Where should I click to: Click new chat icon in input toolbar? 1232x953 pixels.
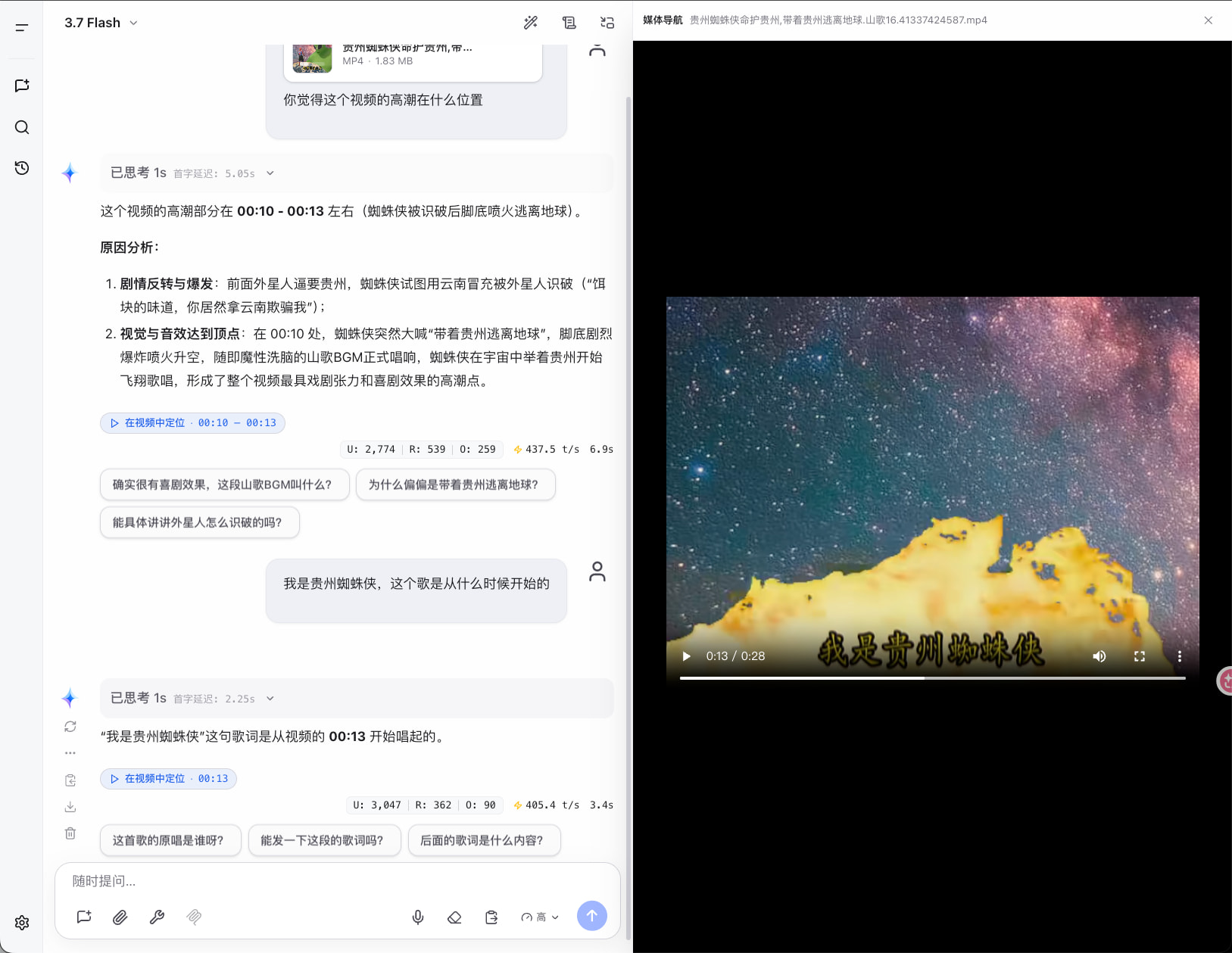click(84, 917)
